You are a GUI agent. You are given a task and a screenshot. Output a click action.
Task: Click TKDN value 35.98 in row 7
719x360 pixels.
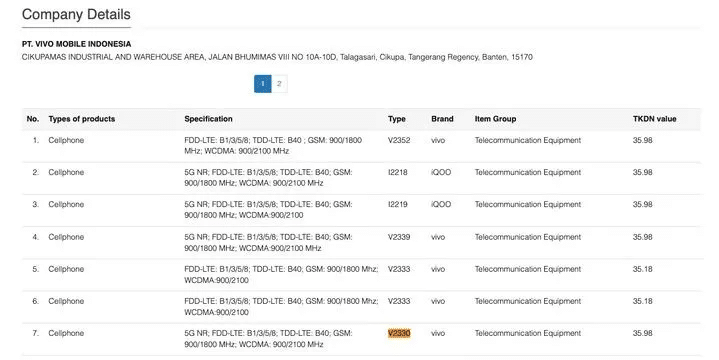tap(642, 333)
